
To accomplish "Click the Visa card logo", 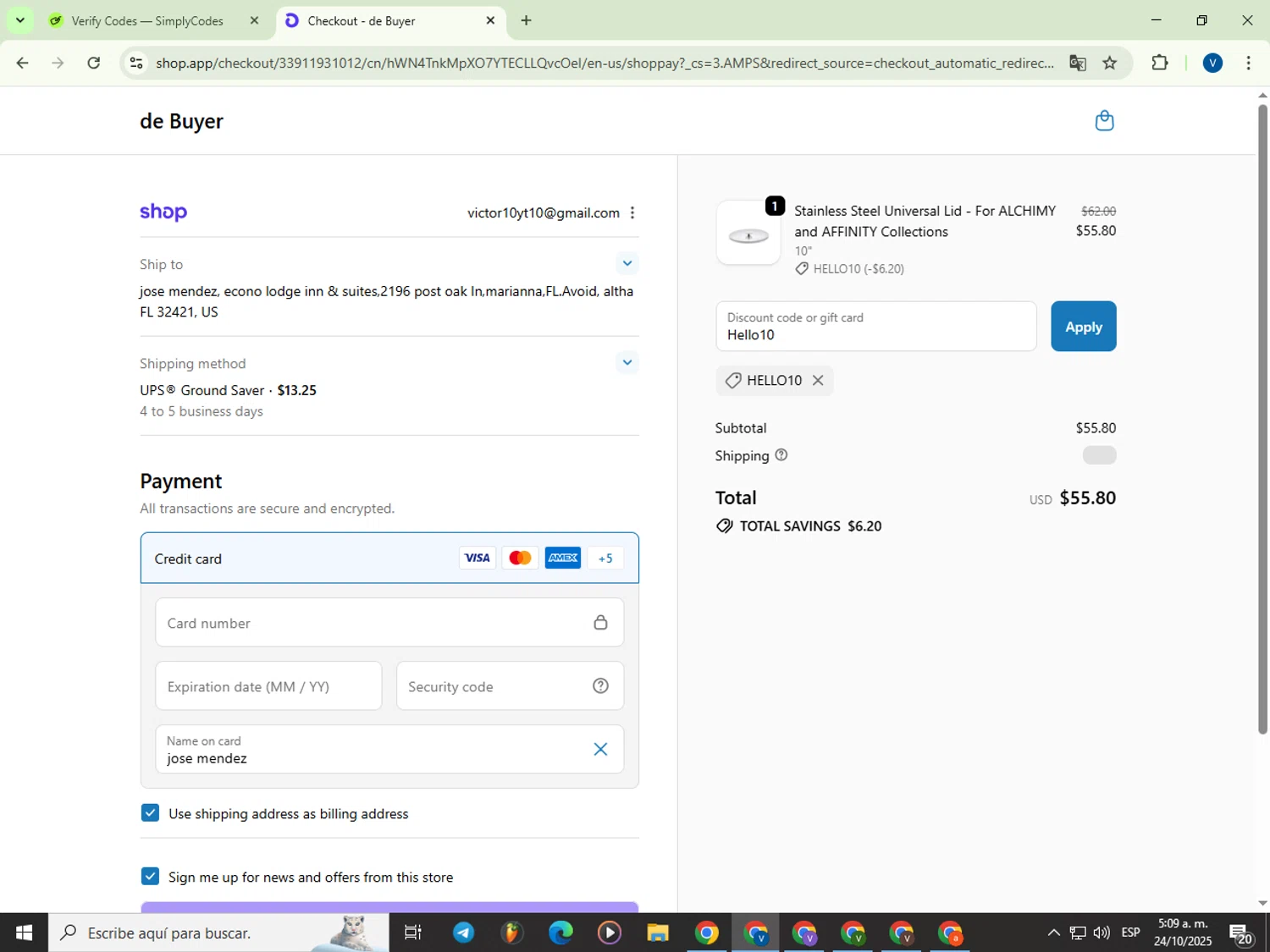I will (478, 558).
